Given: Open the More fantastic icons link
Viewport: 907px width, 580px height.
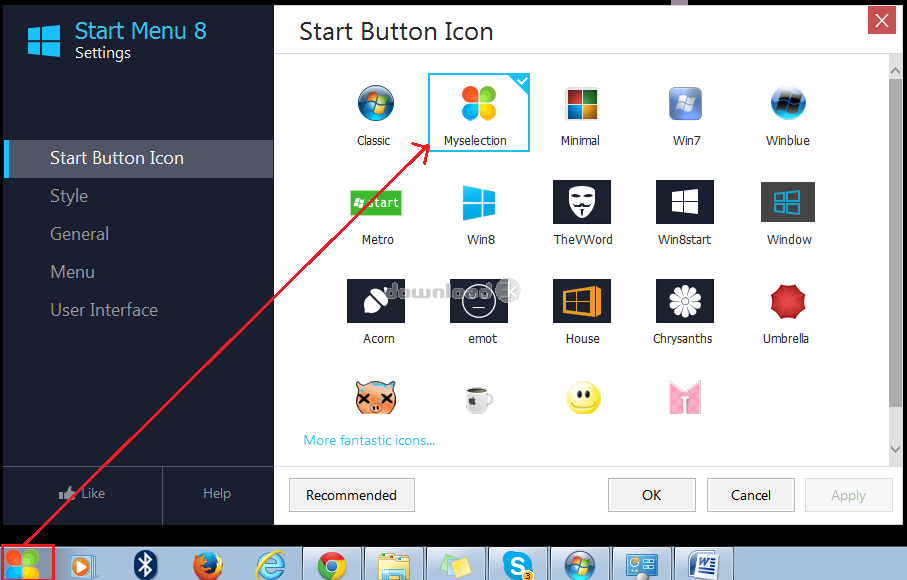Looking at the screenshot, I should (369, 441).
